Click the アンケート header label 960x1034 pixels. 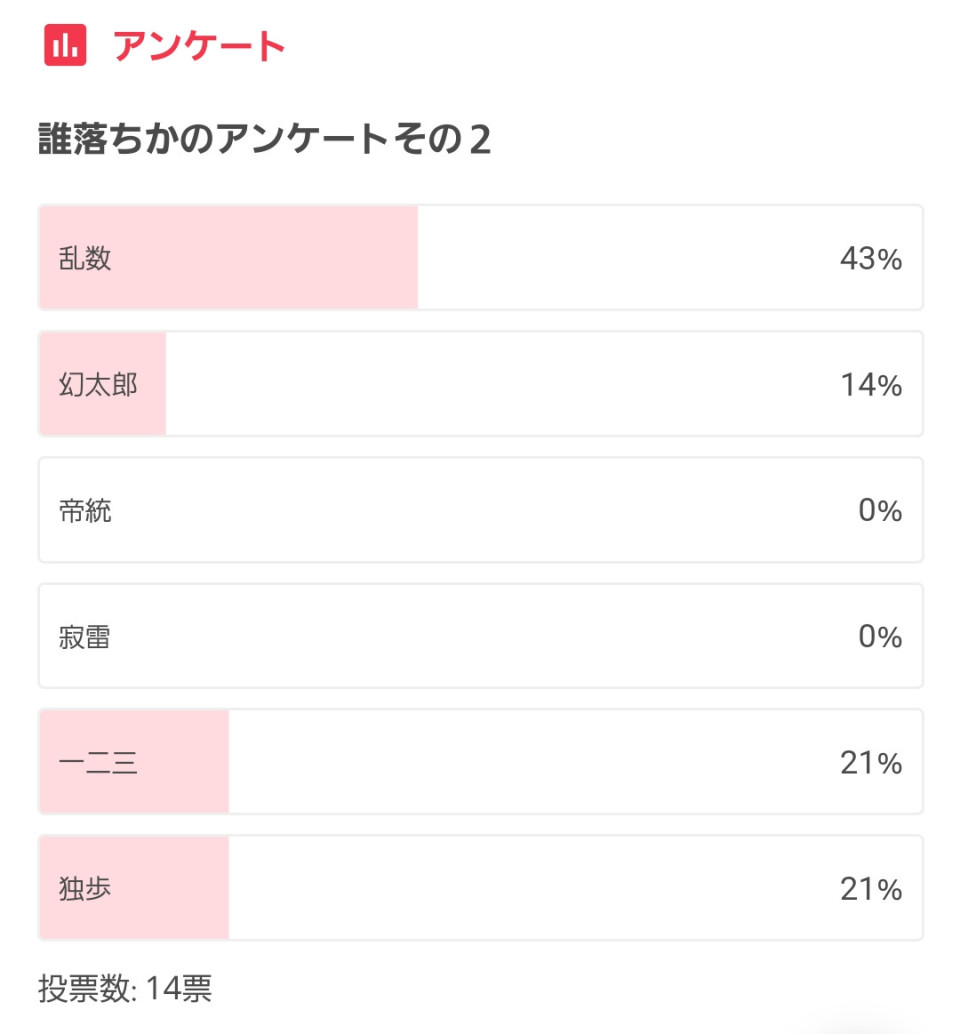pyautogui.click(x=198, y=46)
